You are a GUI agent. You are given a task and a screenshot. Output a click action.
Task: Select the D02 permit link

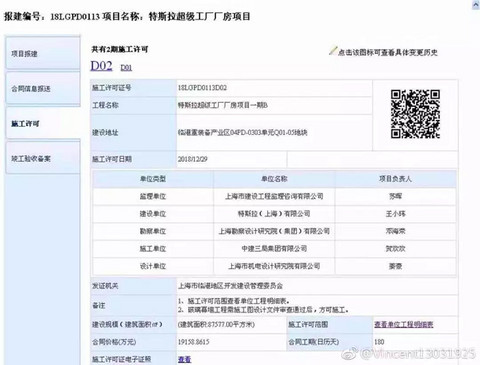(x=101, y=65)
